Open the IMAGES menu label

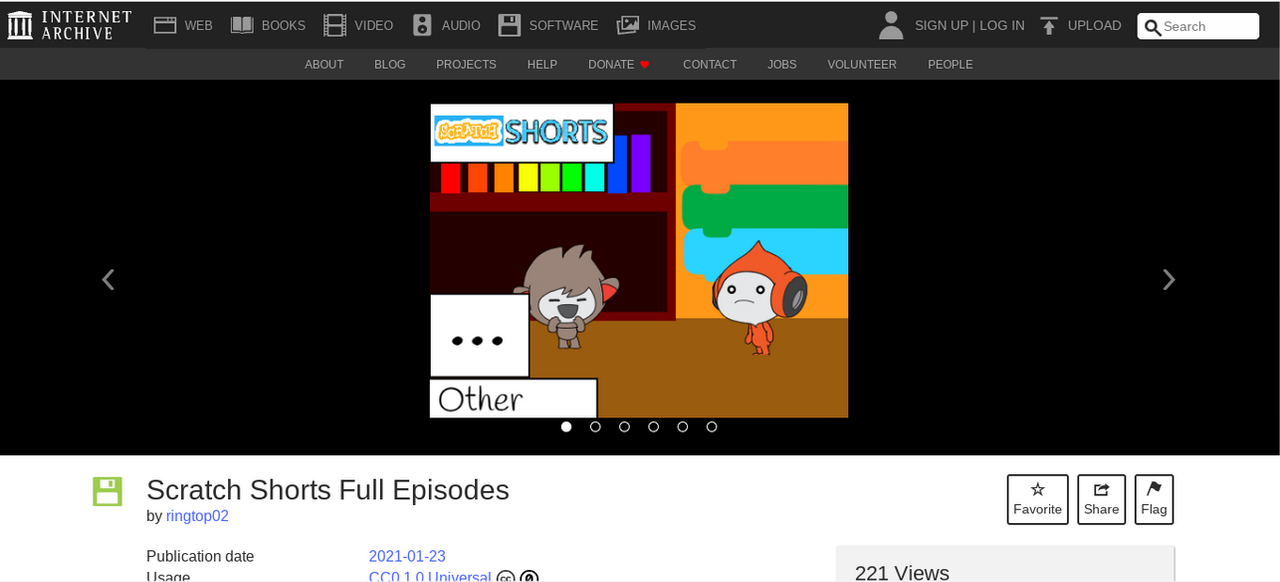(671, 26)
